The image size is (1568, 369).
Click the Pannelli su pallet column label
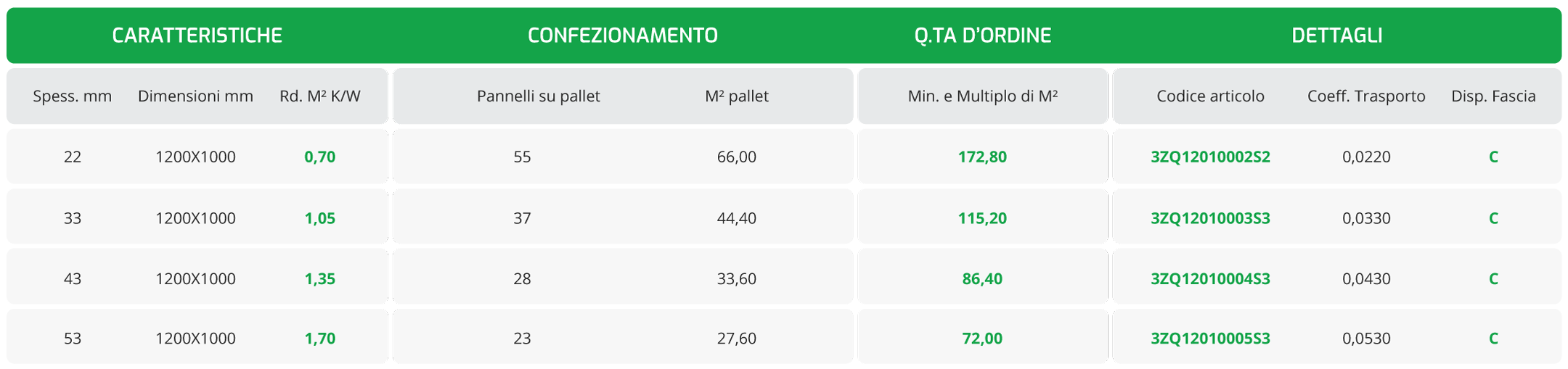pyautogui.click(x=538, y=96)
